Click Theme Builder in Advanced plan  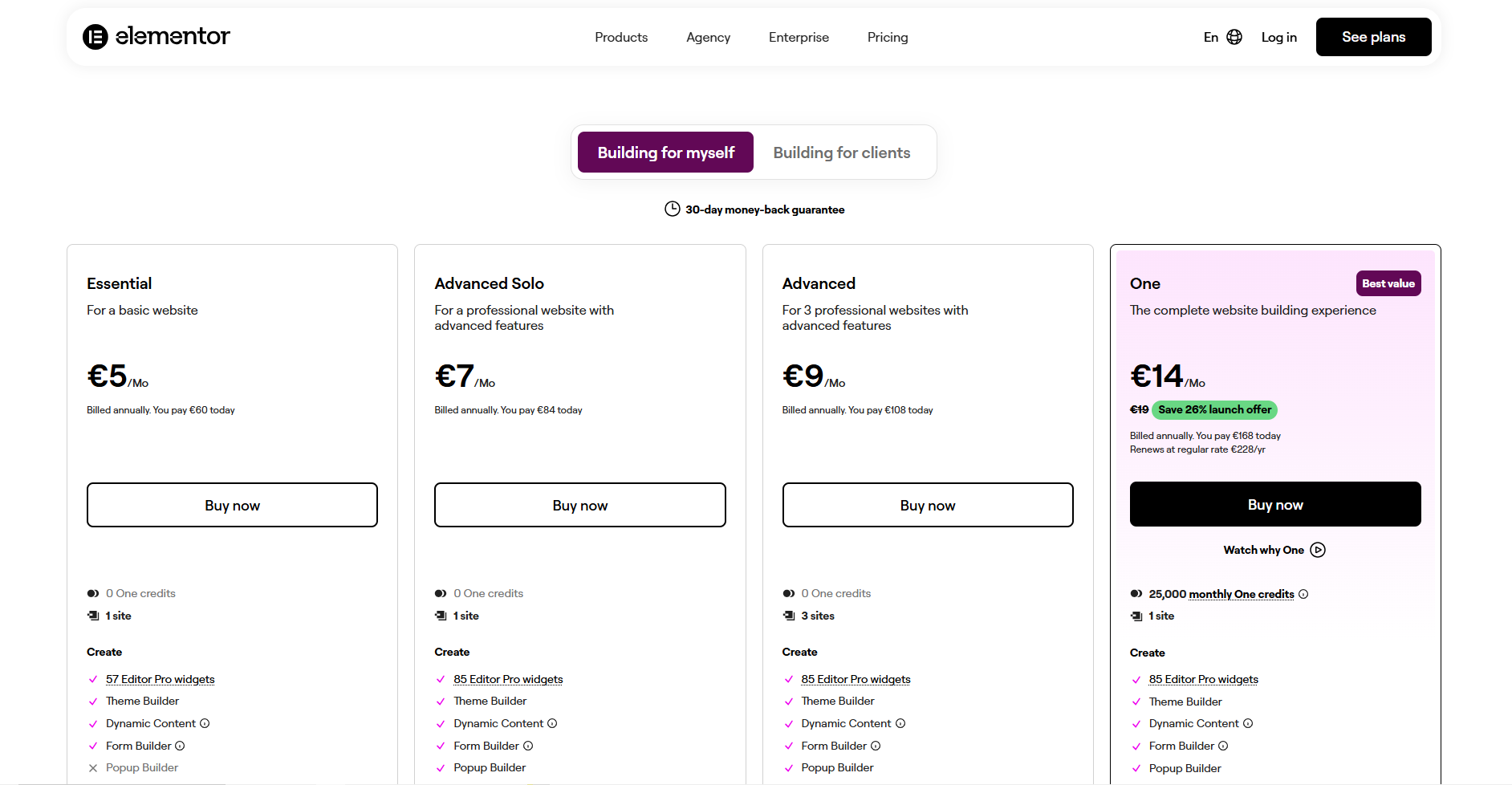838,701
